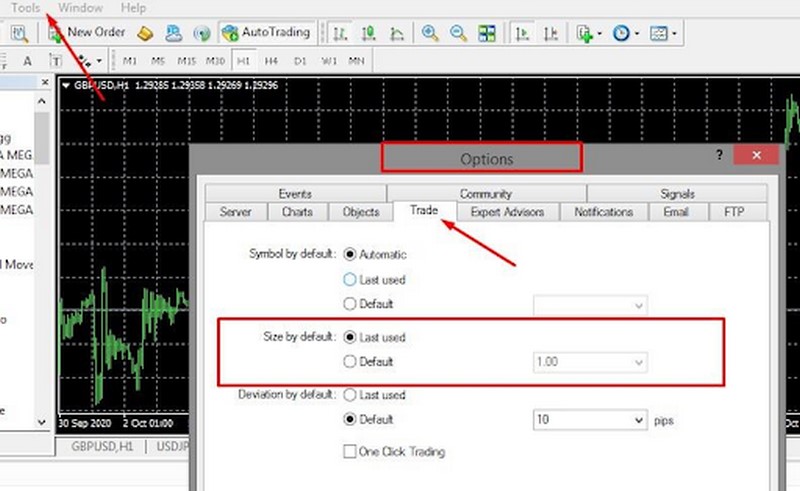Open the Charts tab in Options
This screenshot has width=800, height=491.
pyautogui.click(x=297, y=212)
